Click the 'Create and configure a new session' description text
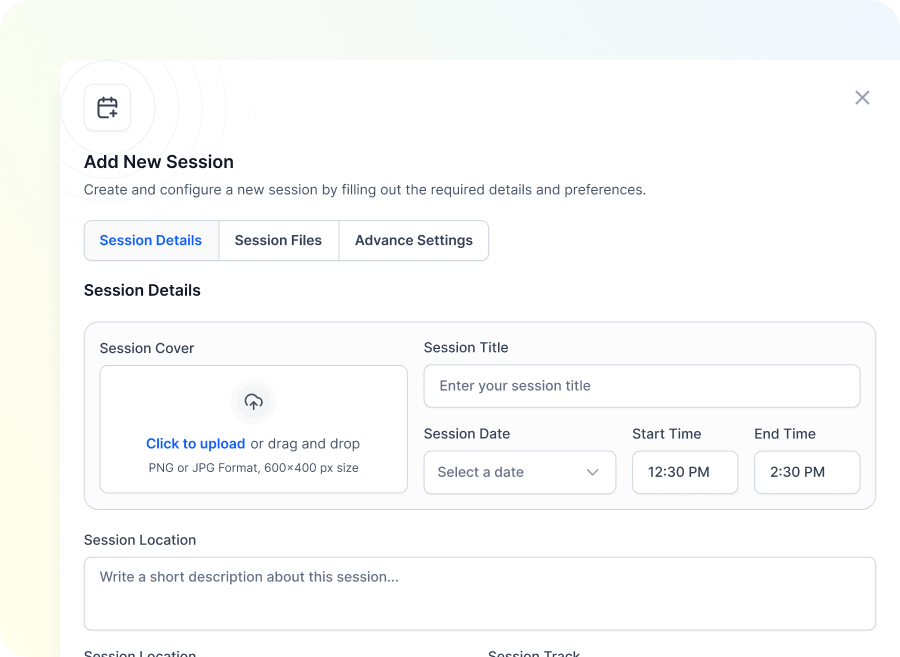The image size is (900, 657). [x=365, y=190]
